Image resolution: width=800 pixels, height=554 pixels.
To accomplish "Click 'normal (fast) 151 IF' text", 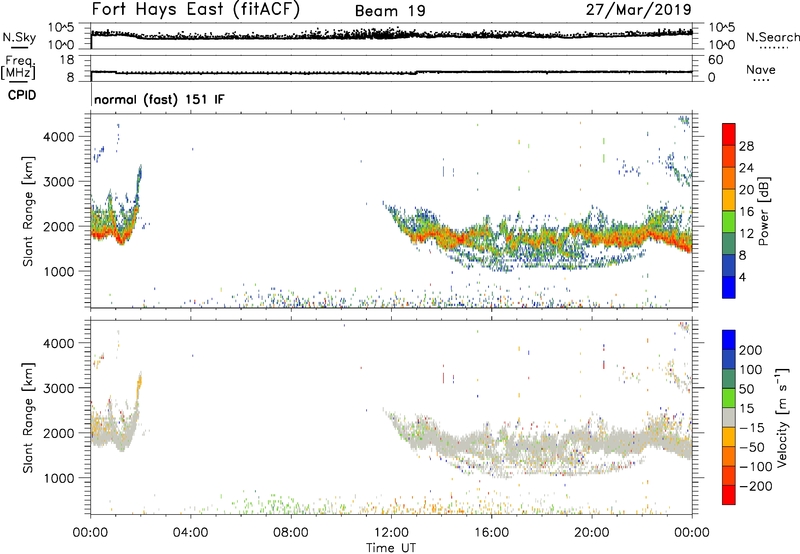I will [x=159, y=99].
